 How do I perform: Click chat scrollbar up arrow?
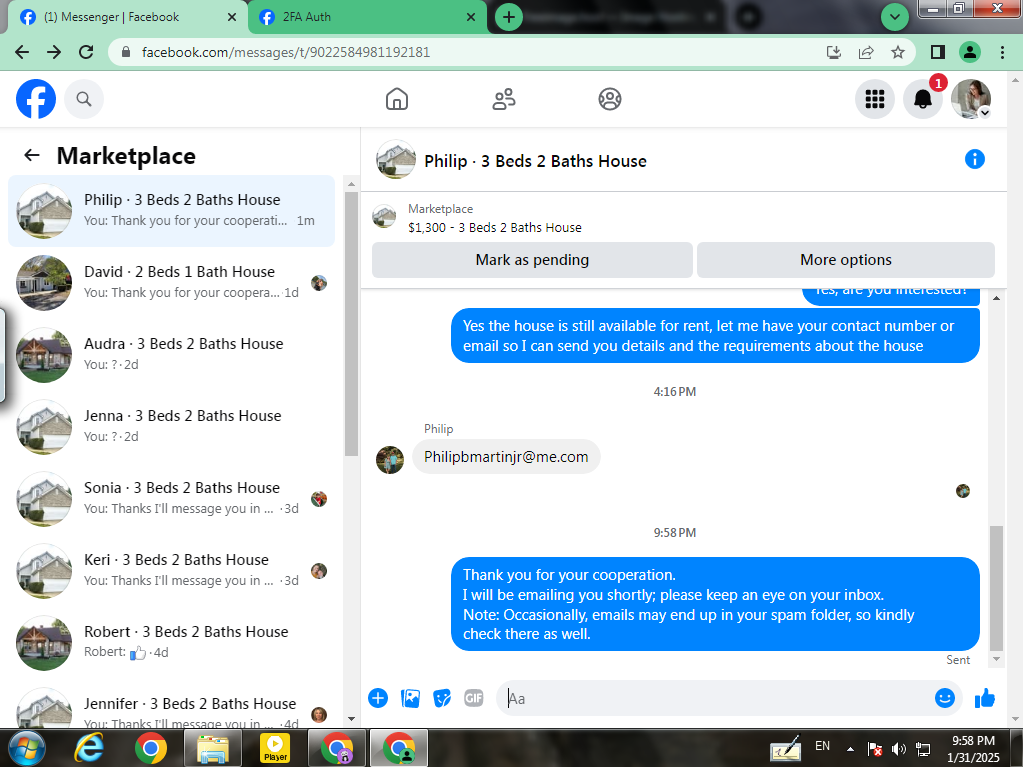(996, 298)
